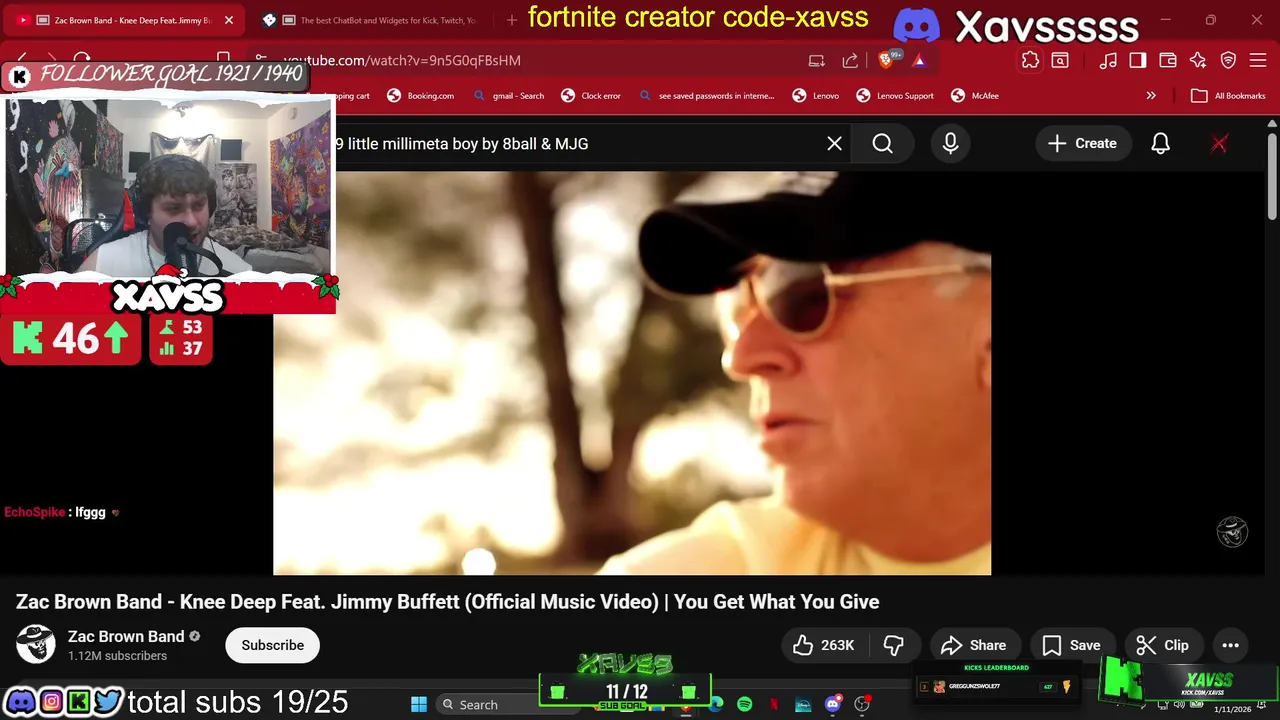1280x720 pixels.
Task: Expand hidden bookmarks with double chevron
Action: (x=1151, y=96)
